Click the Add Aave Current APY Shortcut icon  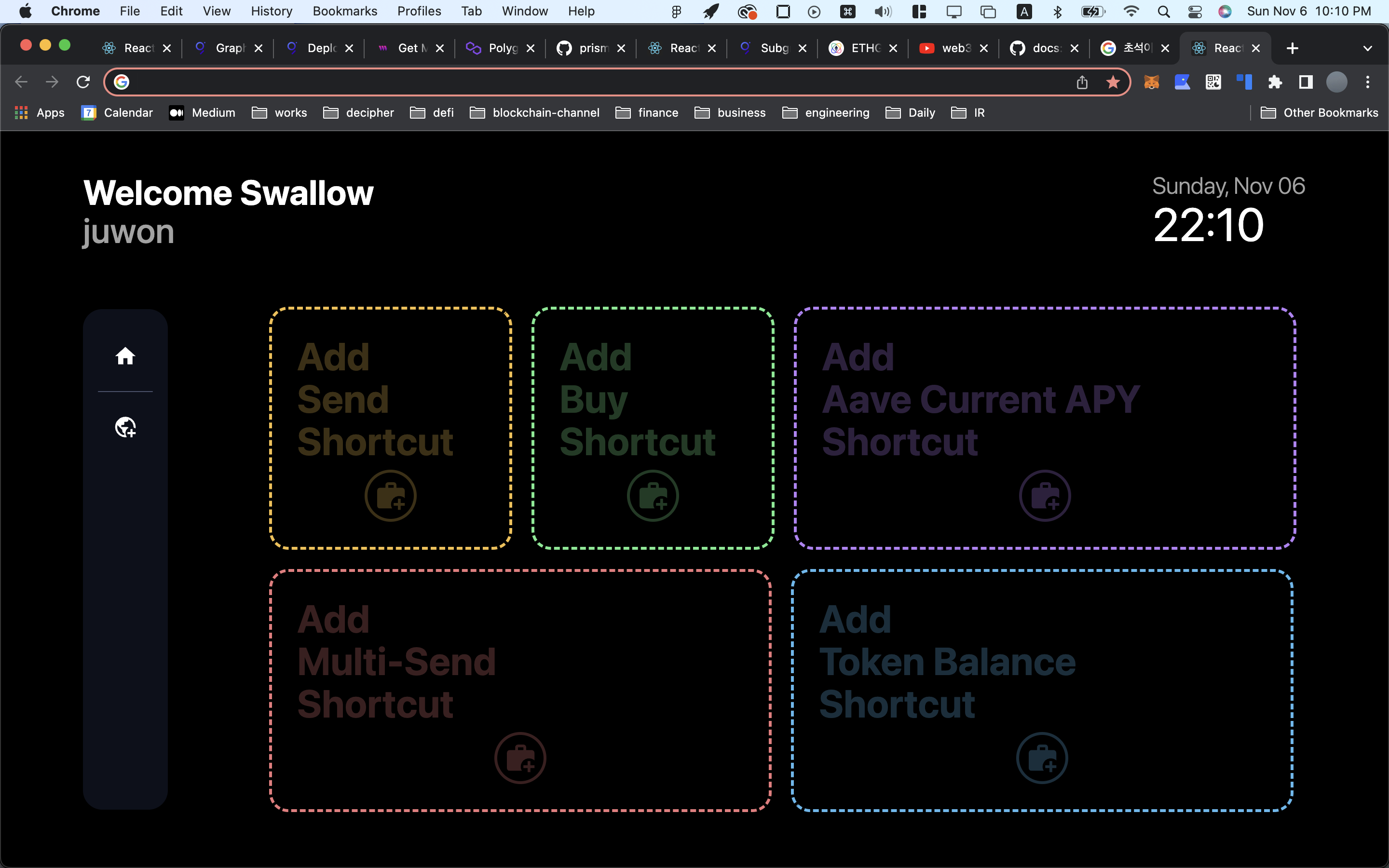tap(1044, 495)
